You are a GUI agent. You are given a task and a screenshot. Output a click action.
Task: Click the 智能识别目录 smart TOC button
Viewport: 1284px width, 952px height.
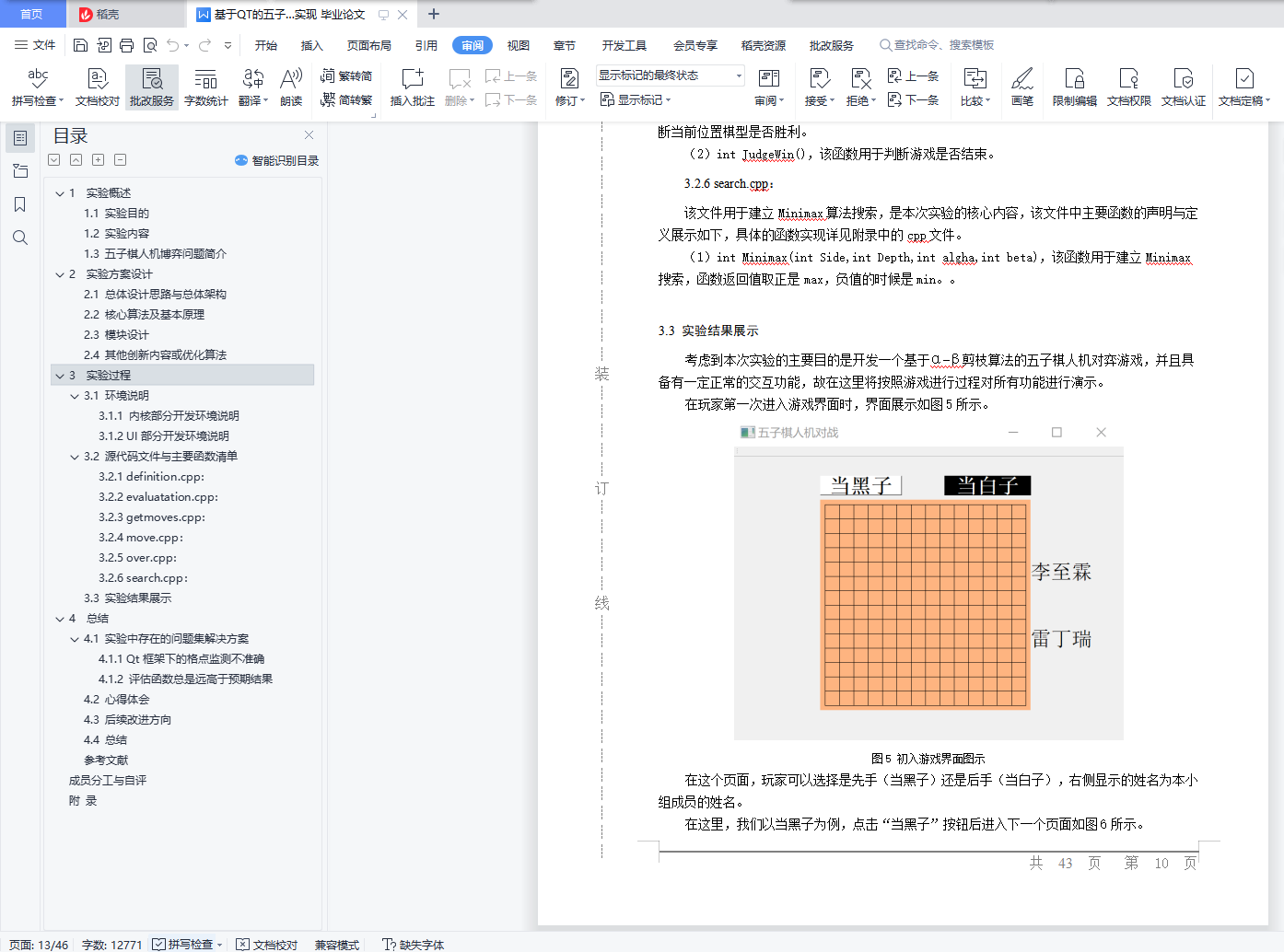(276, 160)
